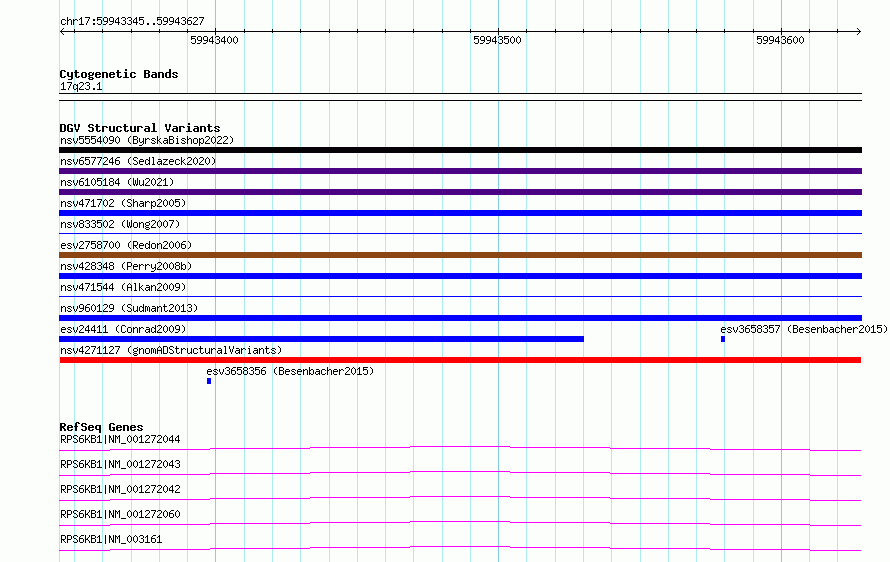
Task: Click the DGV Structural Variants track title
Action: [140, 128]
